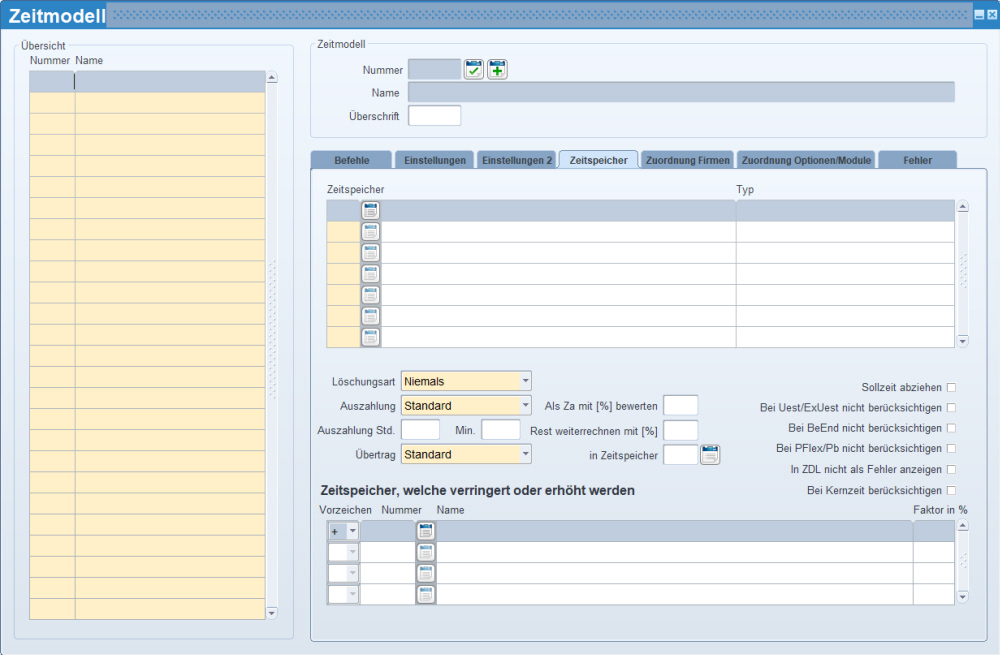Open the Zuordnung Firmen tab
The image size is (1000, 655).
pyautogui.click(x=688, y=160)
